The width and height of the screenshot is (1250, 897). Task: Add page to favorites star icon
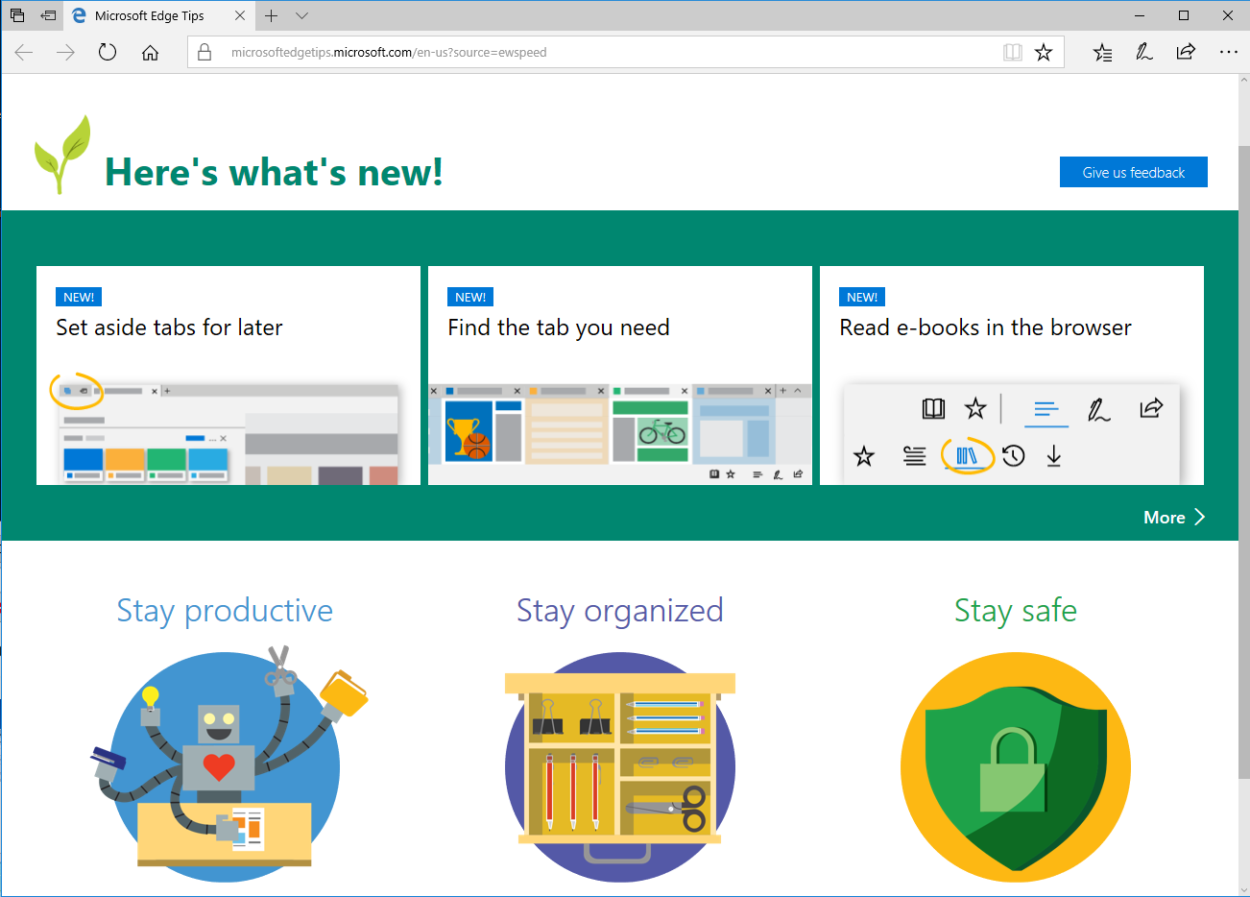1043,53
